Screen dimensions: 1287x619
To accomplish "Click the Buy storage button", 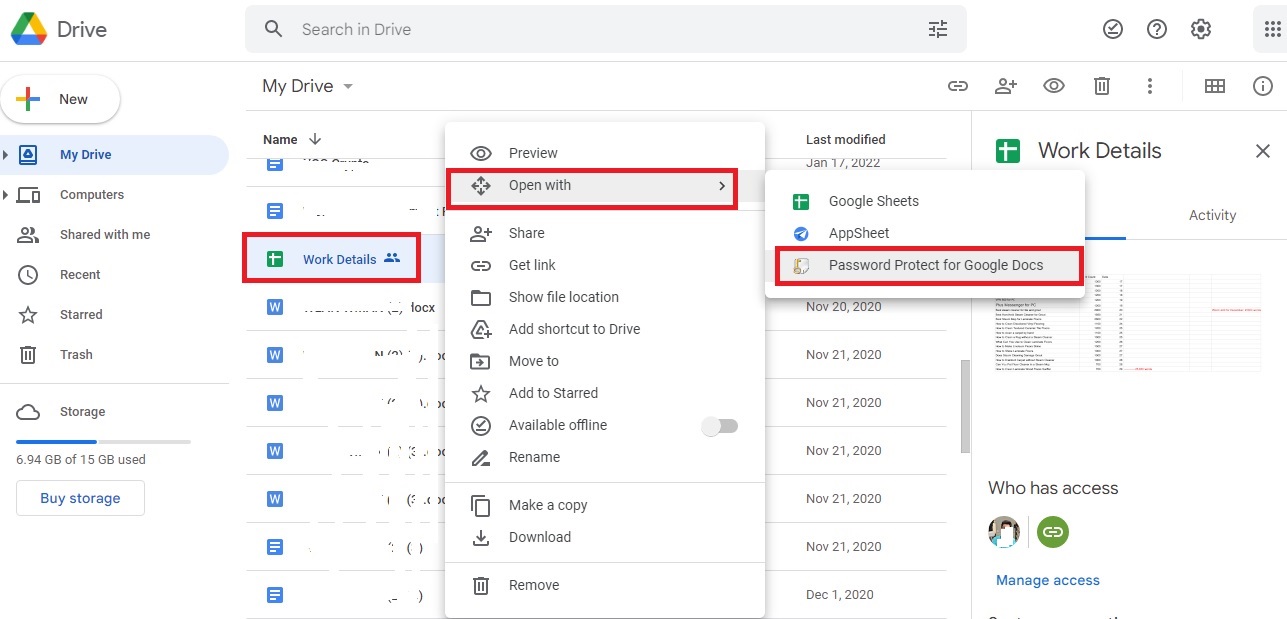I will [80, 497].
